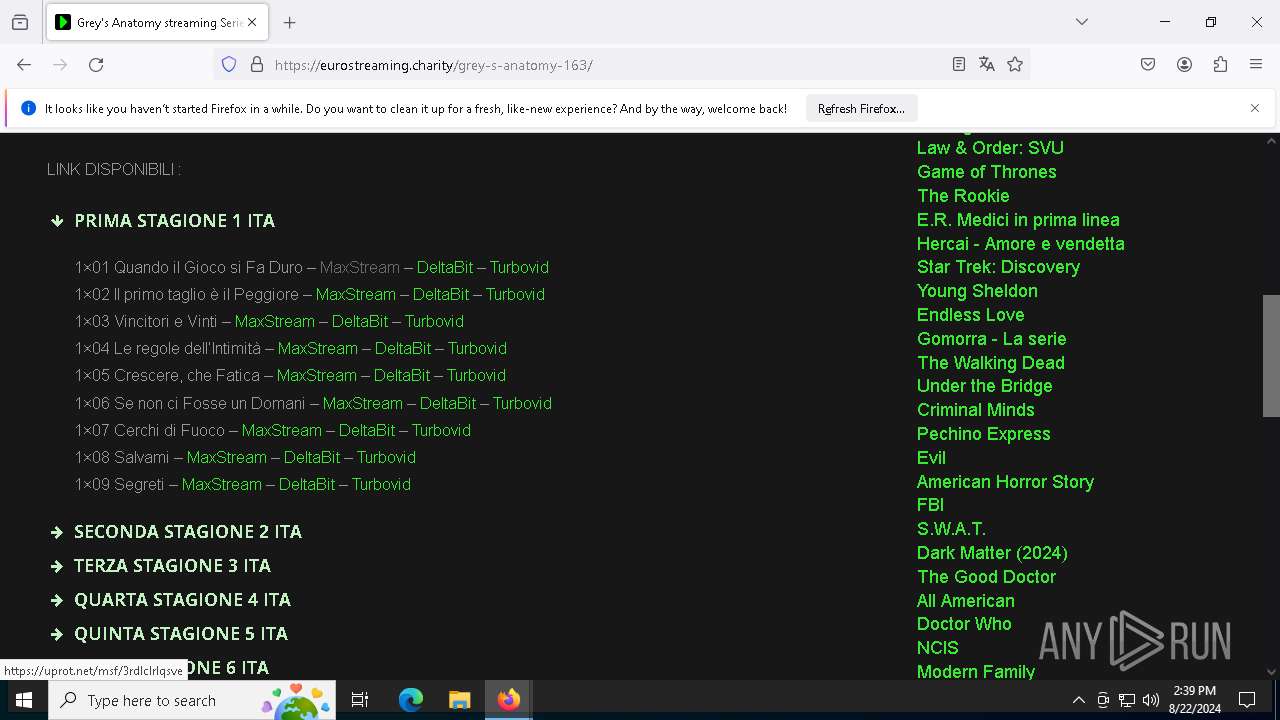Open MaxStream link for 1×08 Salvami

pos(227,457)
